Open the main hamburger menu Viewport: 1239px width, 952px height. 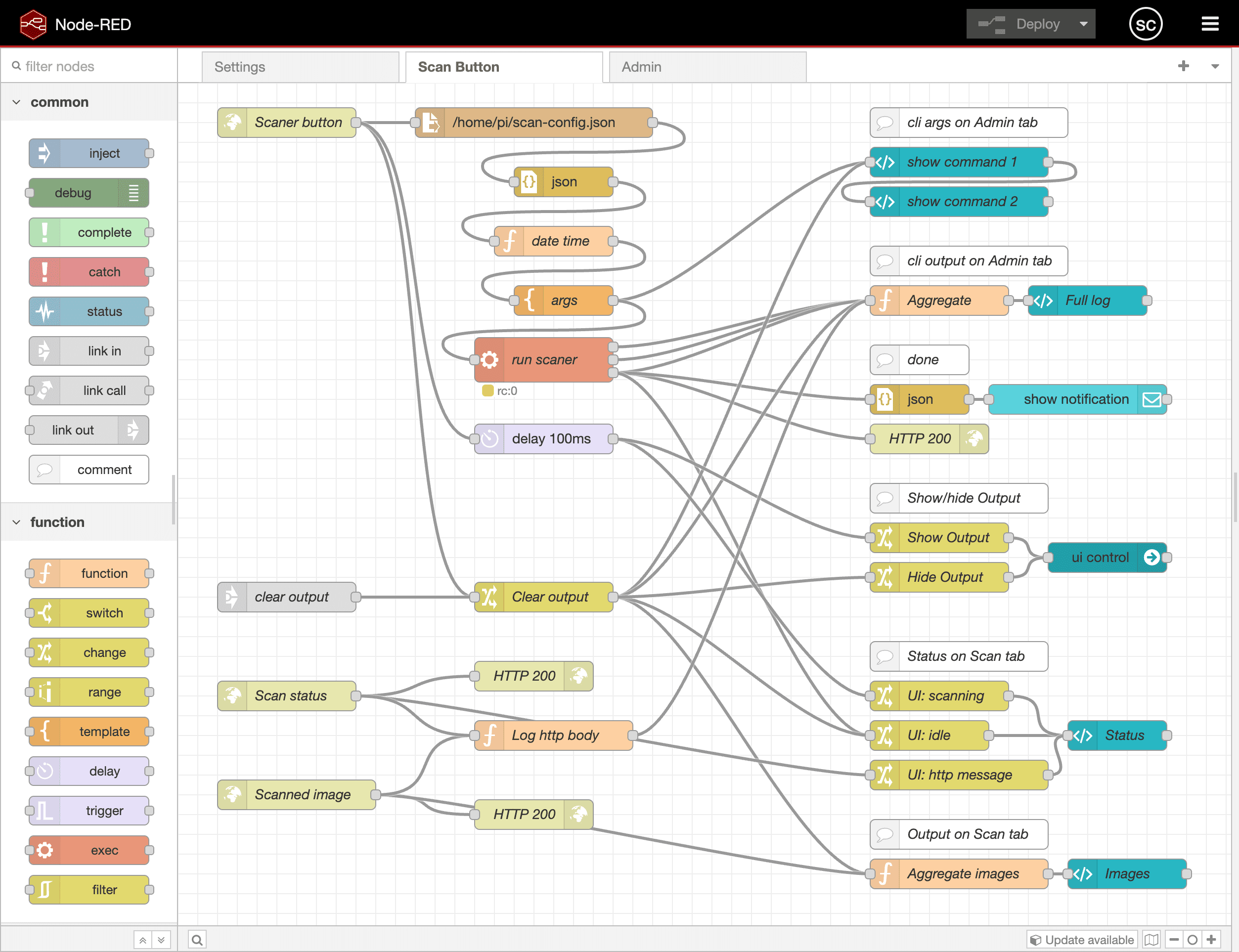[1210, 23]
